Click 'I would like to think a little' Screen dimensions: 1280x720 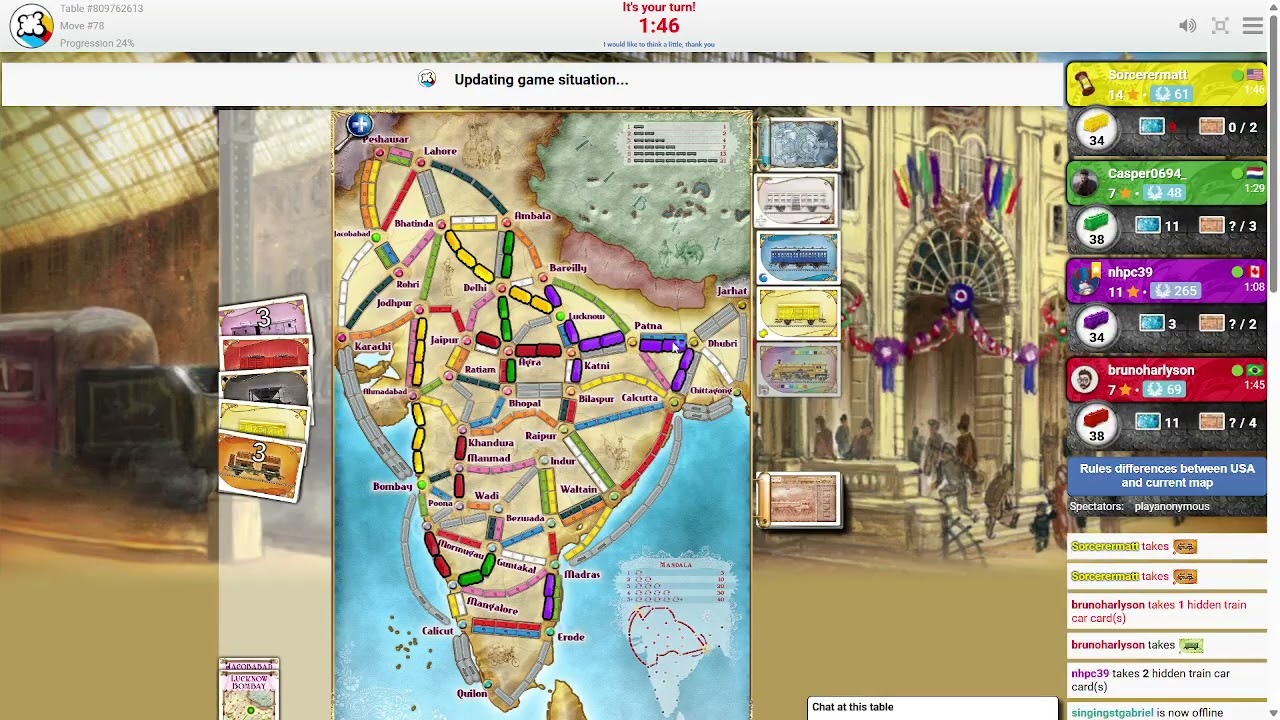pyautogui.click(x=659, y=44)
